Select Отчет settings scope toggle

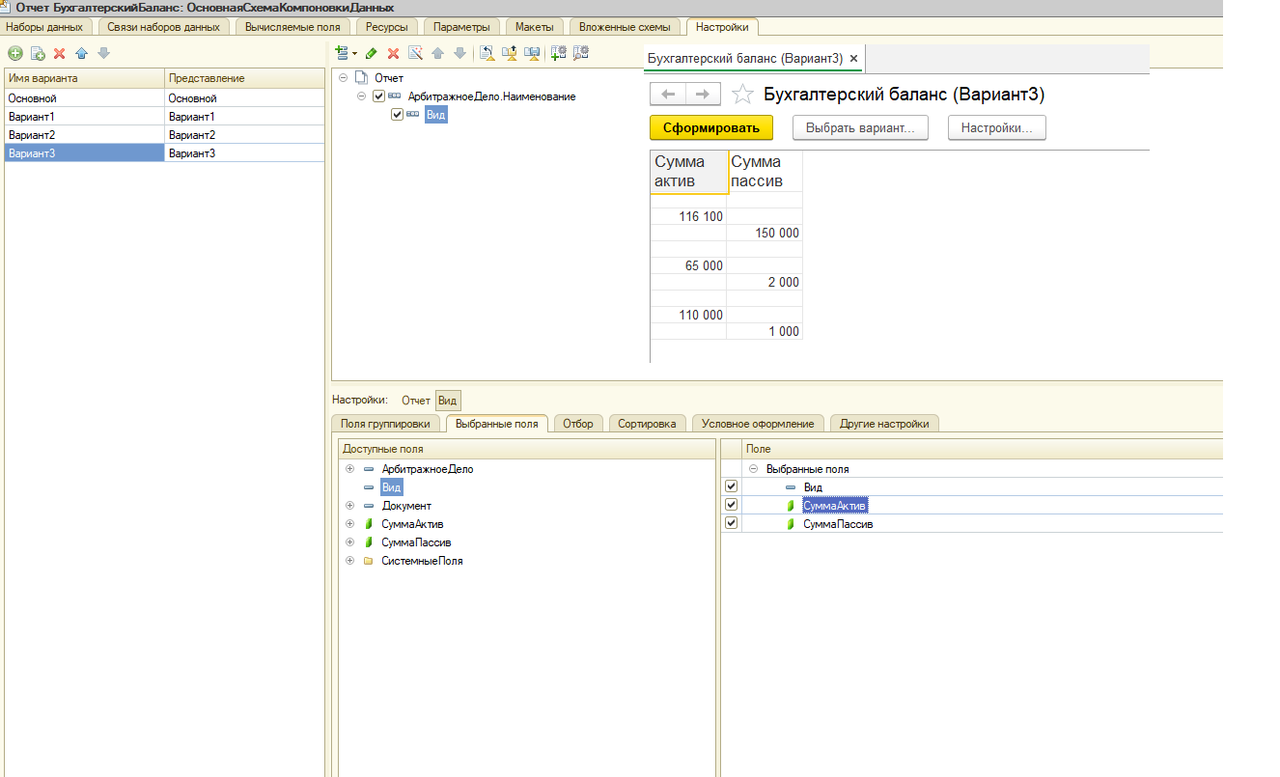click(x=416, y=400)
